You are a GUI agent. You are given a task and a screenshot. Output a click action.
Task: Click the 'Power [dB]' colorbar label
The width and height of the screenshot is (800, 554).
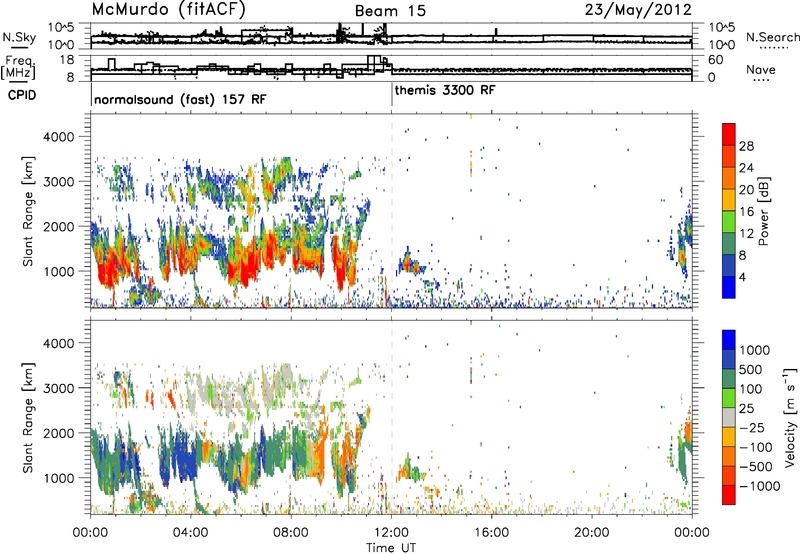coord(763,211)
